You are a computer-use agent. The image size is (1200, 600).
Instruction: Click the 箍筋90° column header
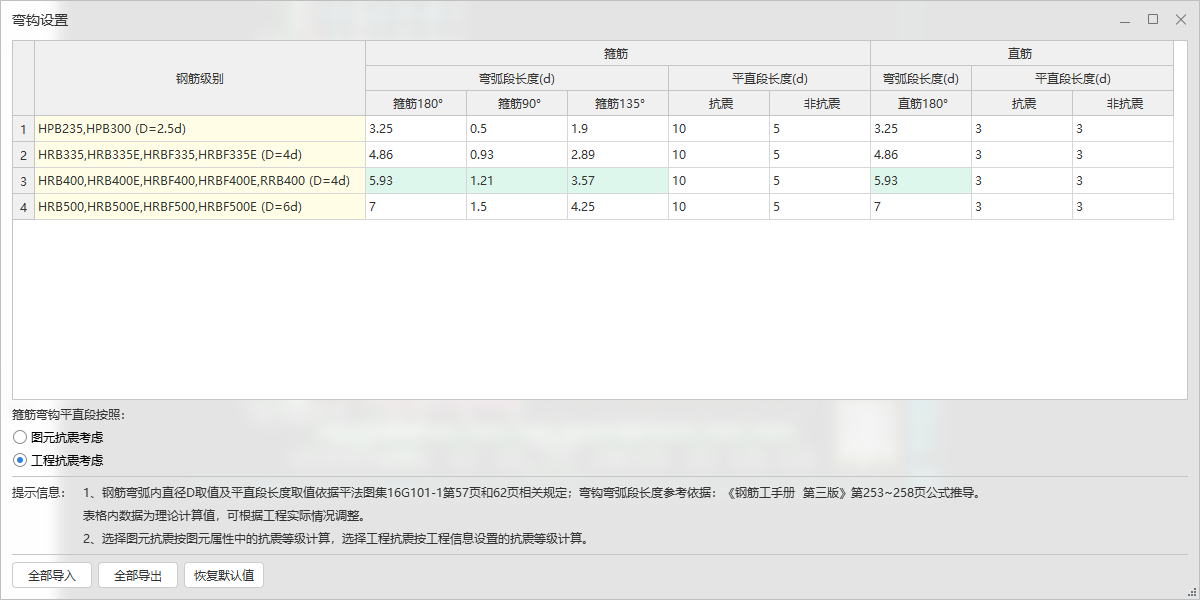tap(517, 103)
